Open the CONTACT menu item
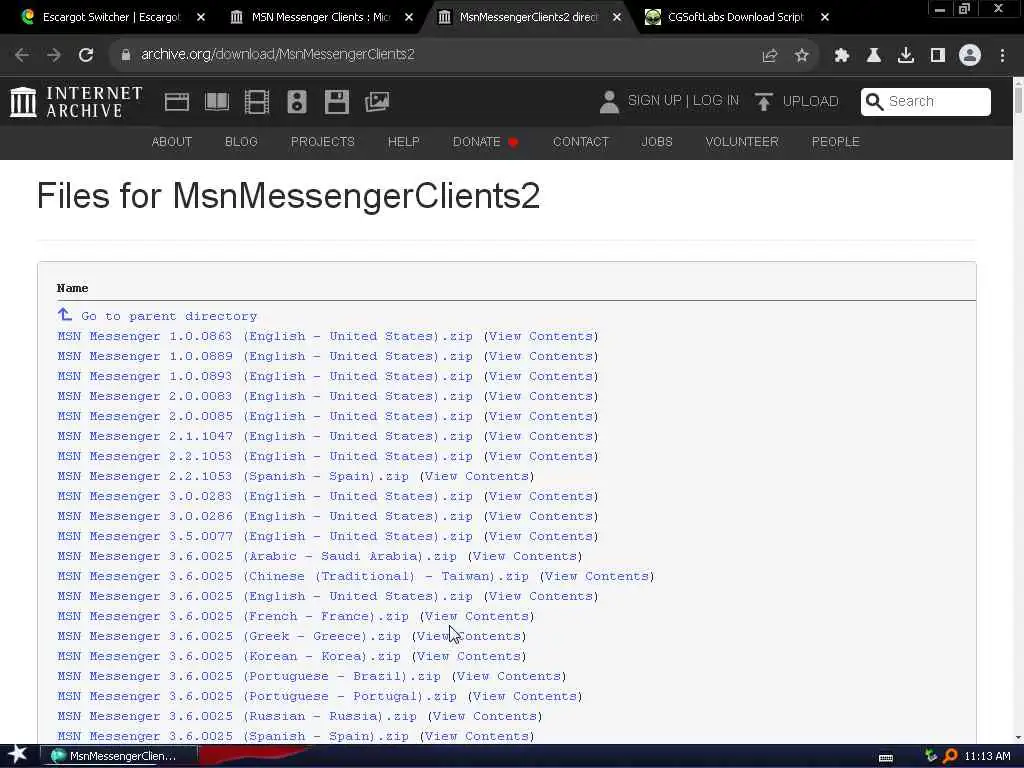Image resolution: width=1024 pixels, height=768 pixels. point(581,142)
